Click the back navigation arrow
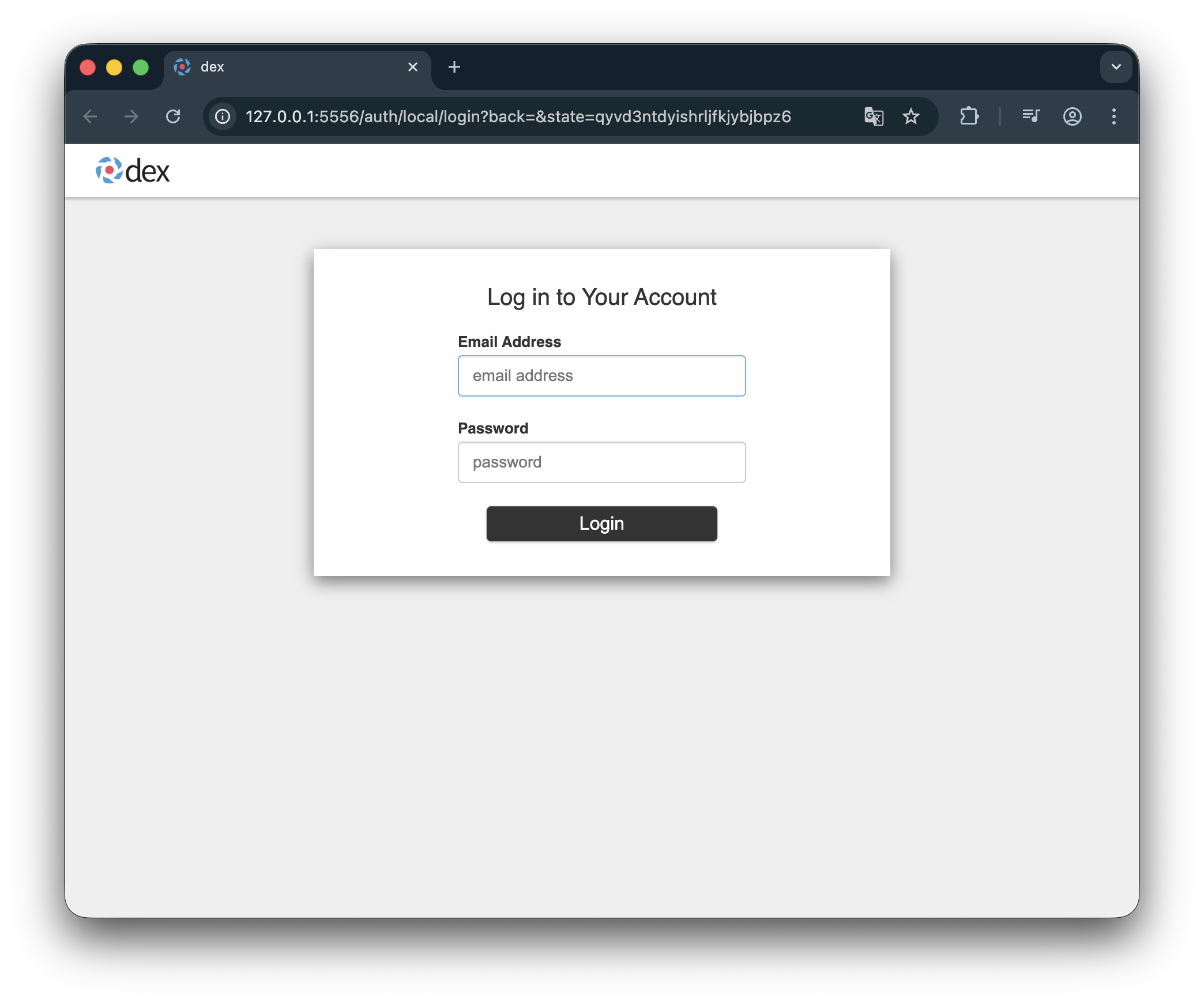 coord(91,116)
